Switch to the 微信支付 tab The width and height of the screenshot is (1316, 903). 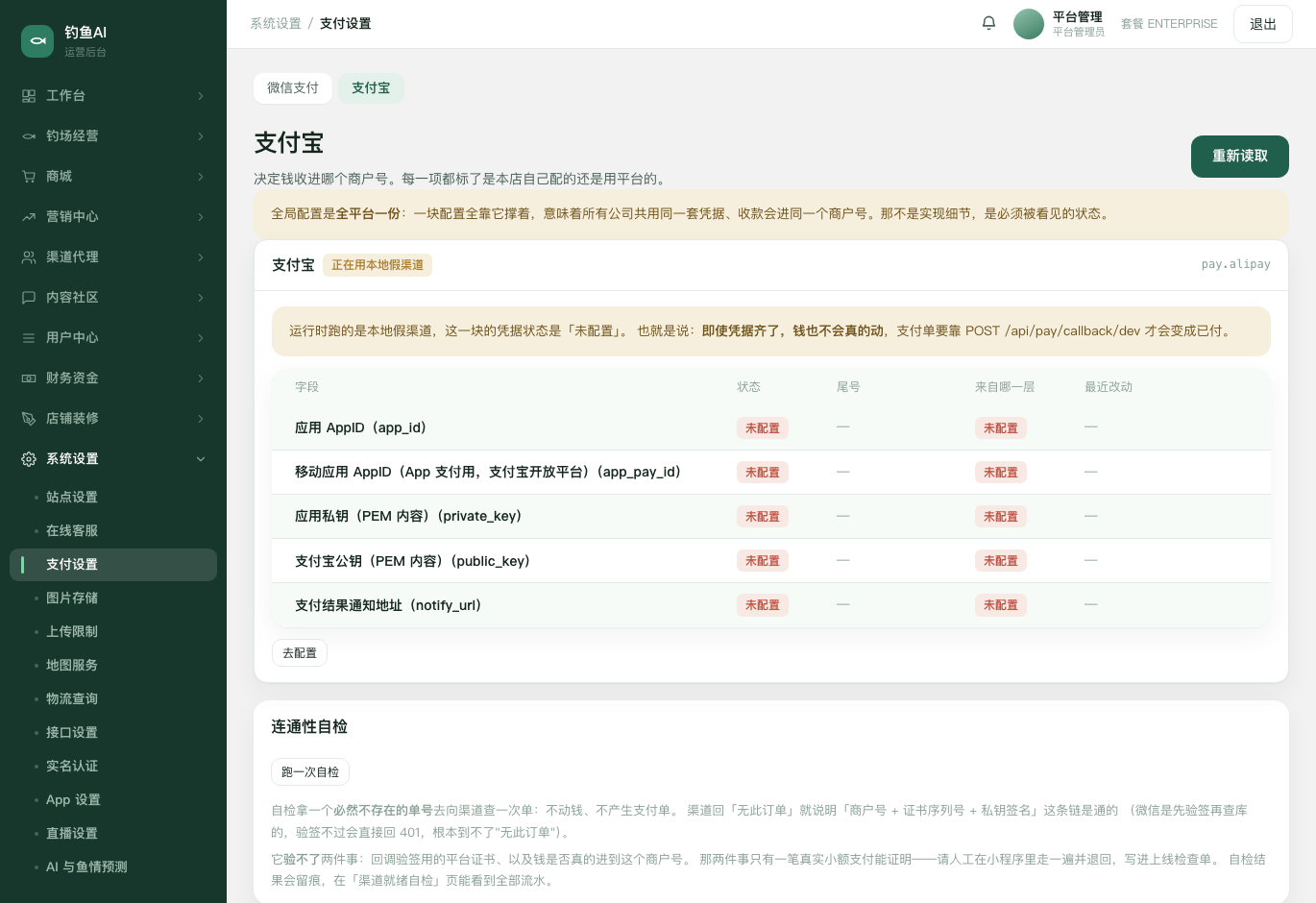point(293,88)
